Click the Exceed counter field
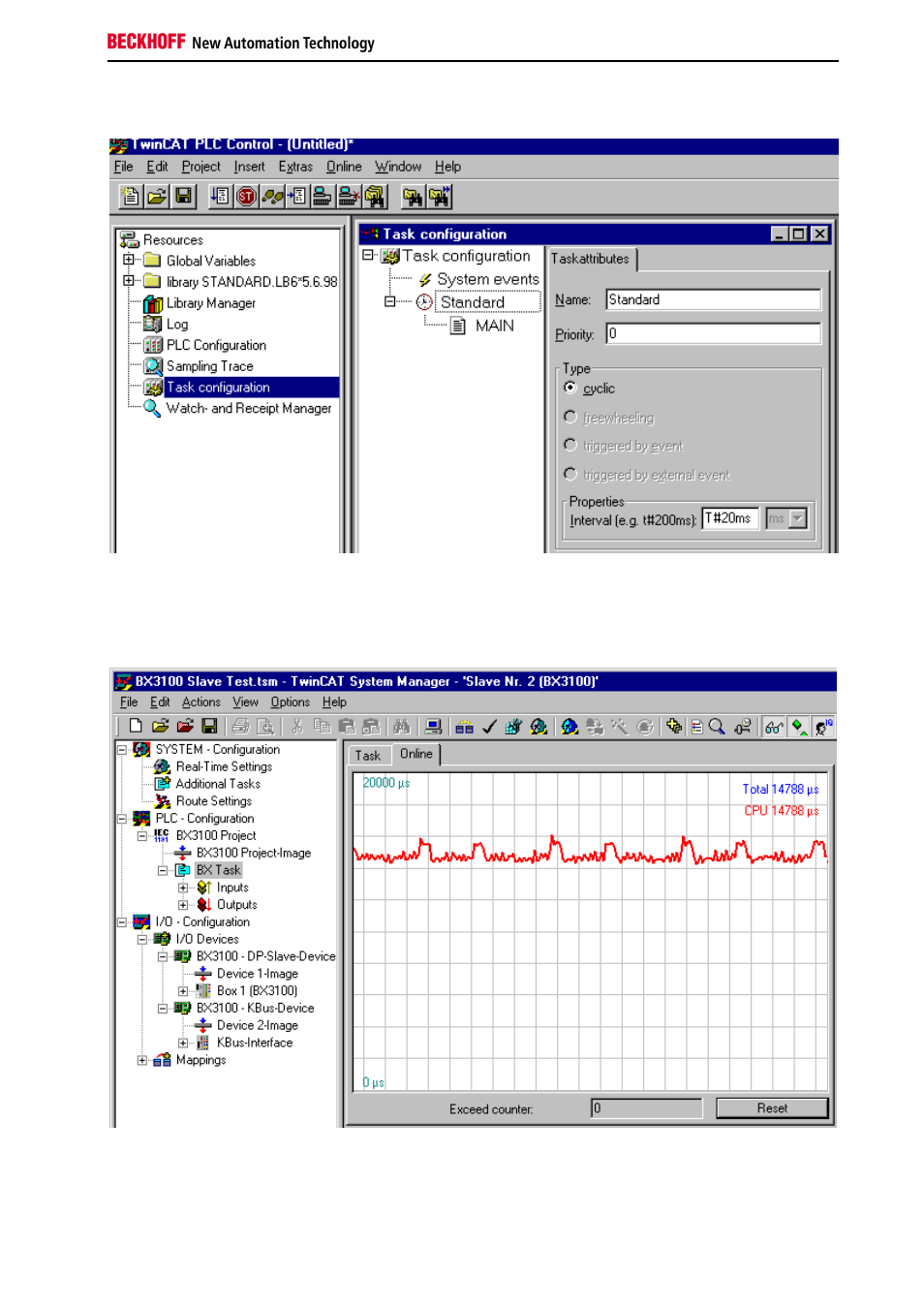 coord(646,1108)
